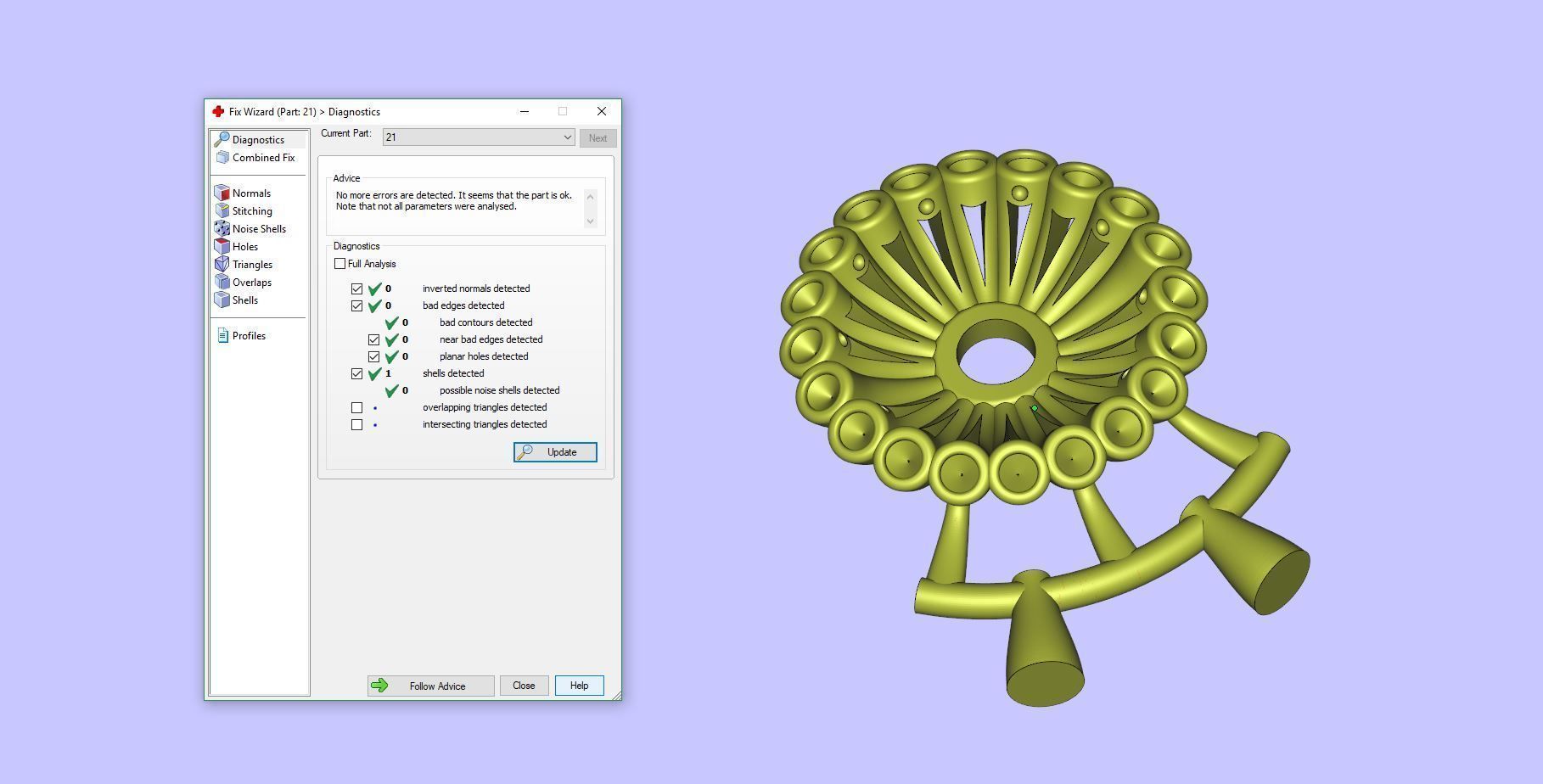This screenshot has height=784, width=1543.
Task: Click the Advice box scroll down arrow
Action: 591,221
